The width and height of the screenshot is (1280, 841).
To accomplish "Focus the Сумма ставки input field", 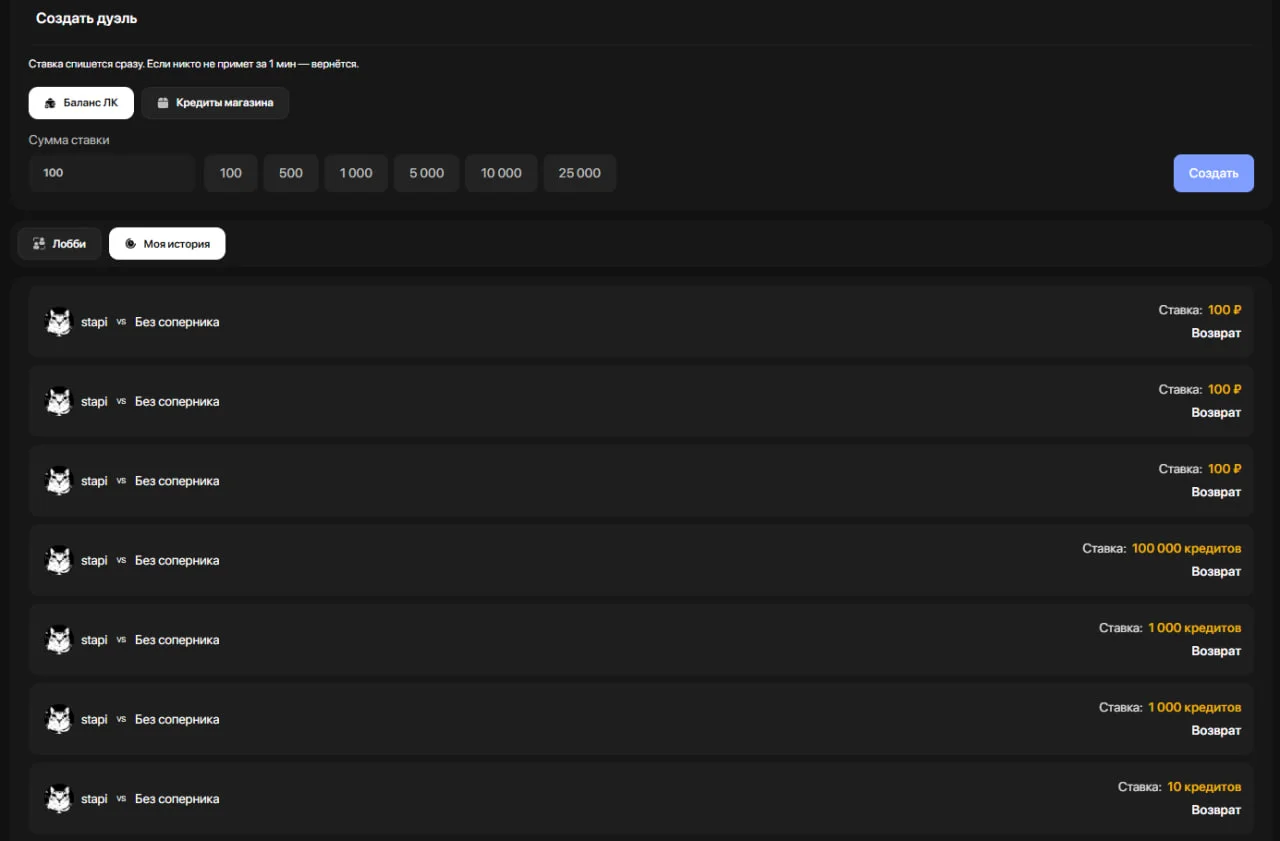I will point(112,173).
